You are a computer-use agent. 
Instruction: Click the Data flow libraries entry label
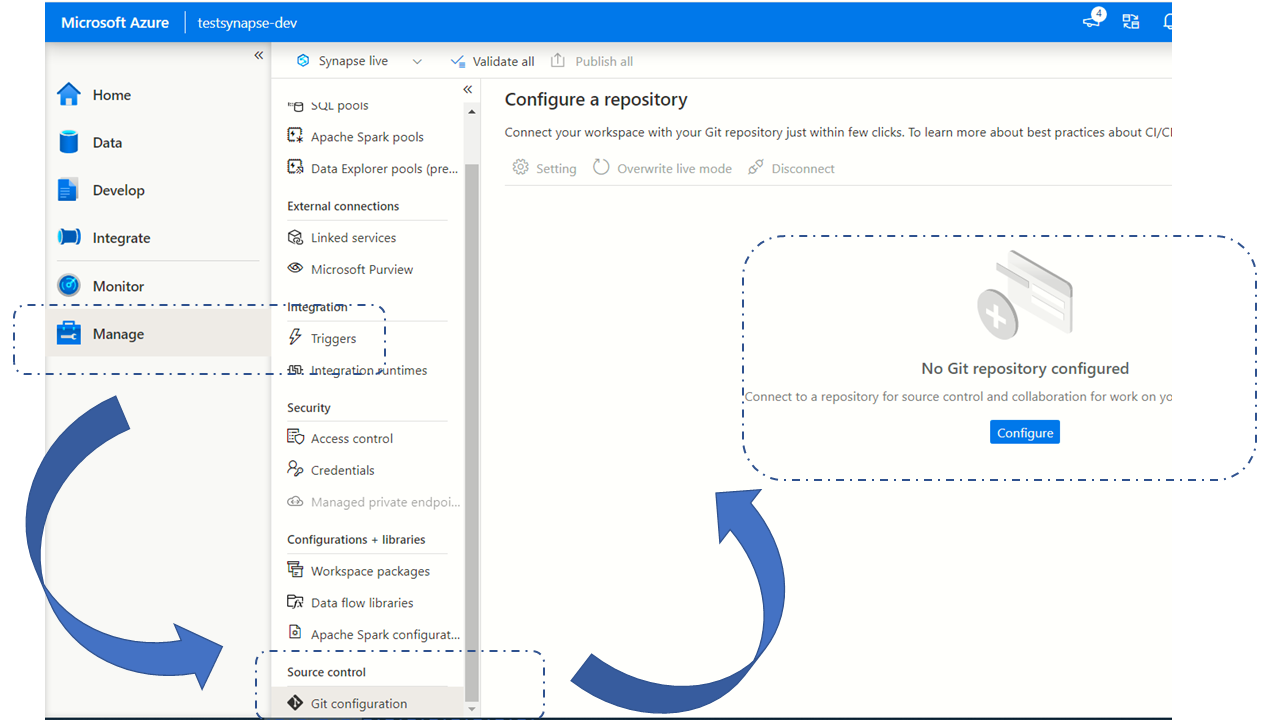pyautogui.click(x=362, y=603)
